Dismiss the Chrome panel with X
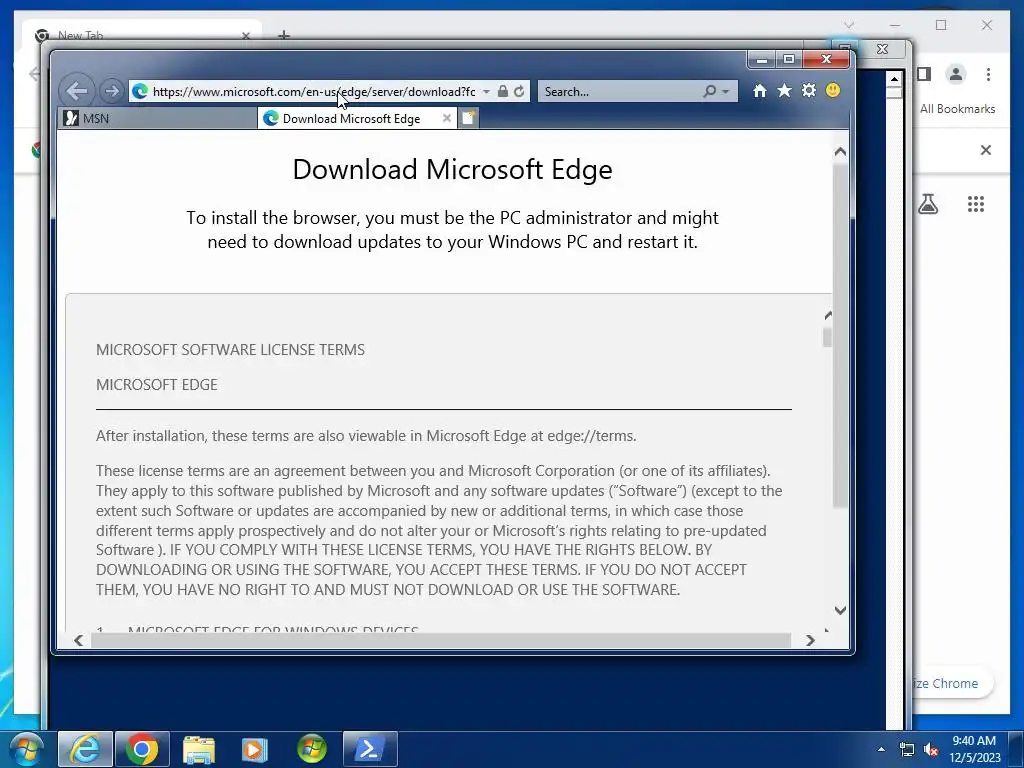1024x768 pixels. 986,150
